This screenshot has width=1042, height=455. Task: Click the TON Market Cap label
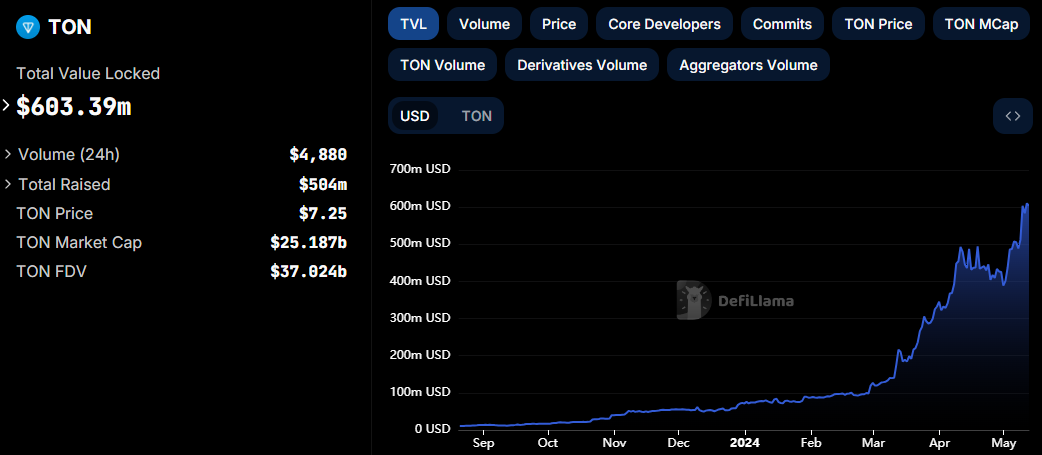click(x=79, y=242)
